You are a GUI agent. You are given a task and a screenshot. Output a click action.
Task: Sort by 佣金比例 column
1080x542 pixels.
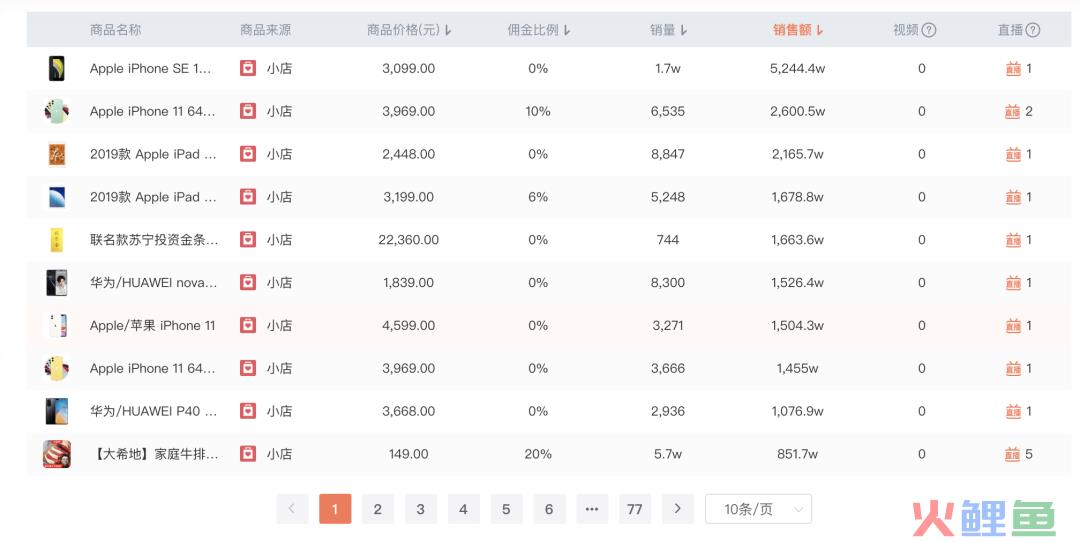coord(539,30)
